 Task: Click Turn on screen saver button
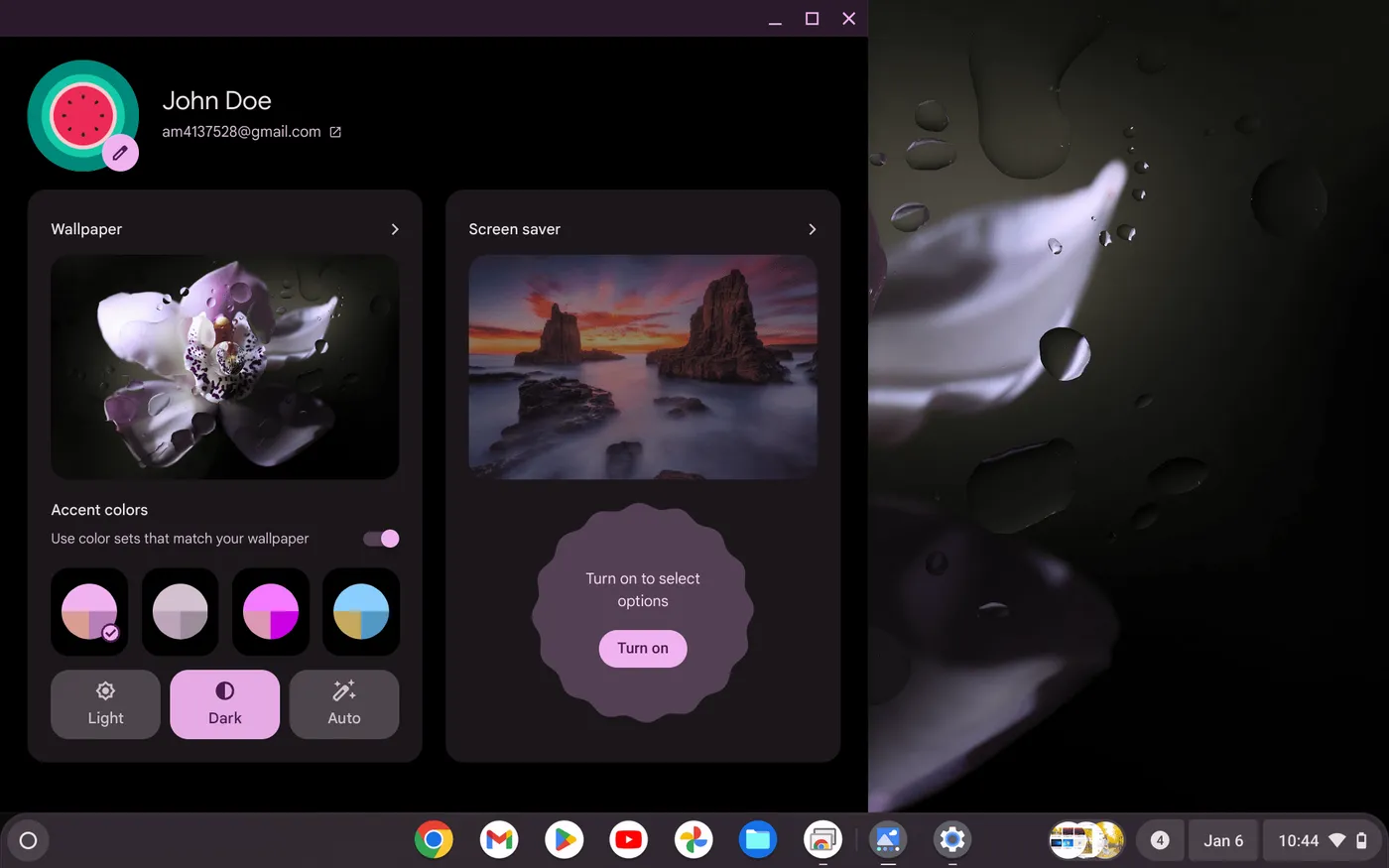point(643,649)
